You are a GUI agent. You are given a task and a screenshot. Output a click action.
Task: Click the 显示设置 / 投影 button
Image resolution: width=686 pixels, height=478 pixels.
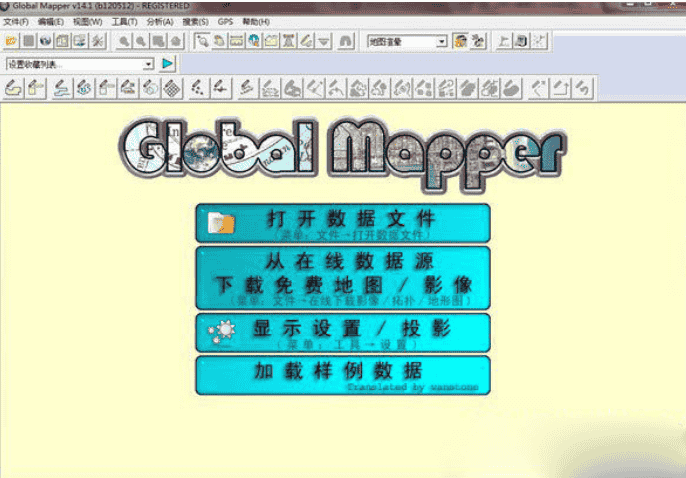tap(343, 332)
